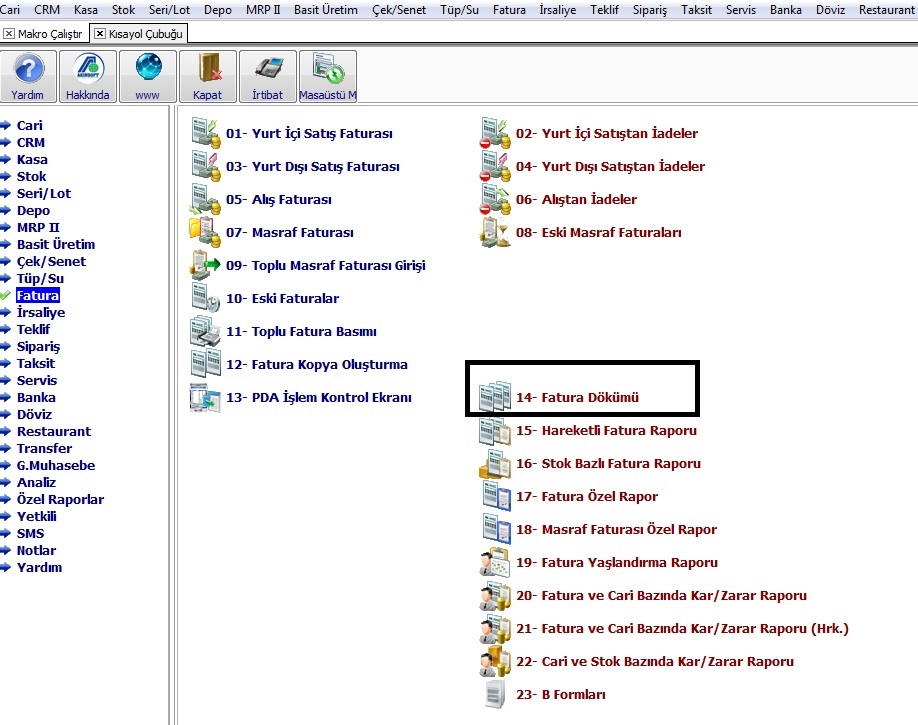Click icon beside 22- Cari ve Stok Bazında Kar/Zarar
Screen dimensions: 918x725
pyautogui.click(x=495, y=661)
